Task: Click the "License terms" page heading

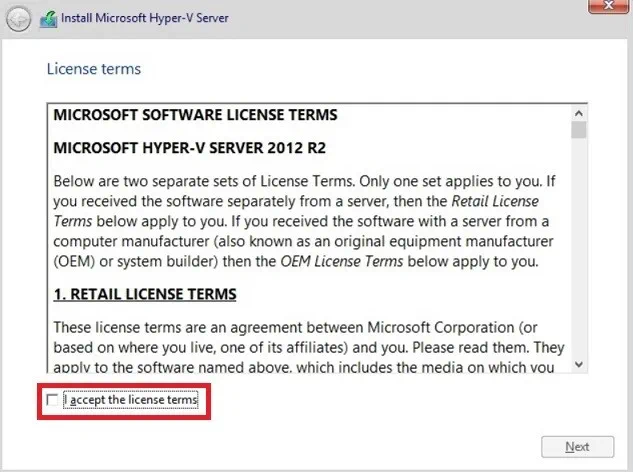Action: tap(94, 69)
